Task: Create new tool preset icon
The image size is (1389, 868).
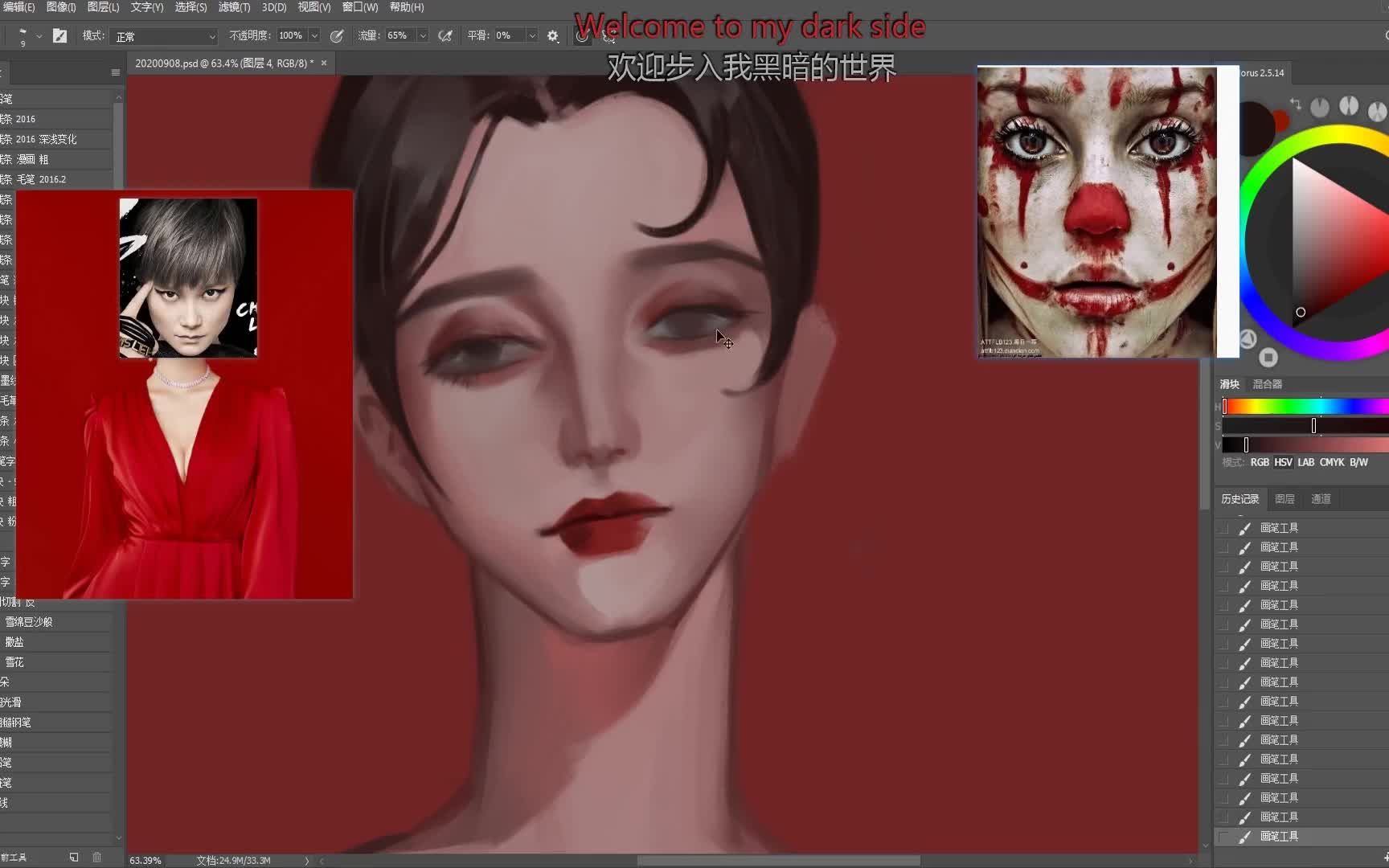Action: pos(74,858)
